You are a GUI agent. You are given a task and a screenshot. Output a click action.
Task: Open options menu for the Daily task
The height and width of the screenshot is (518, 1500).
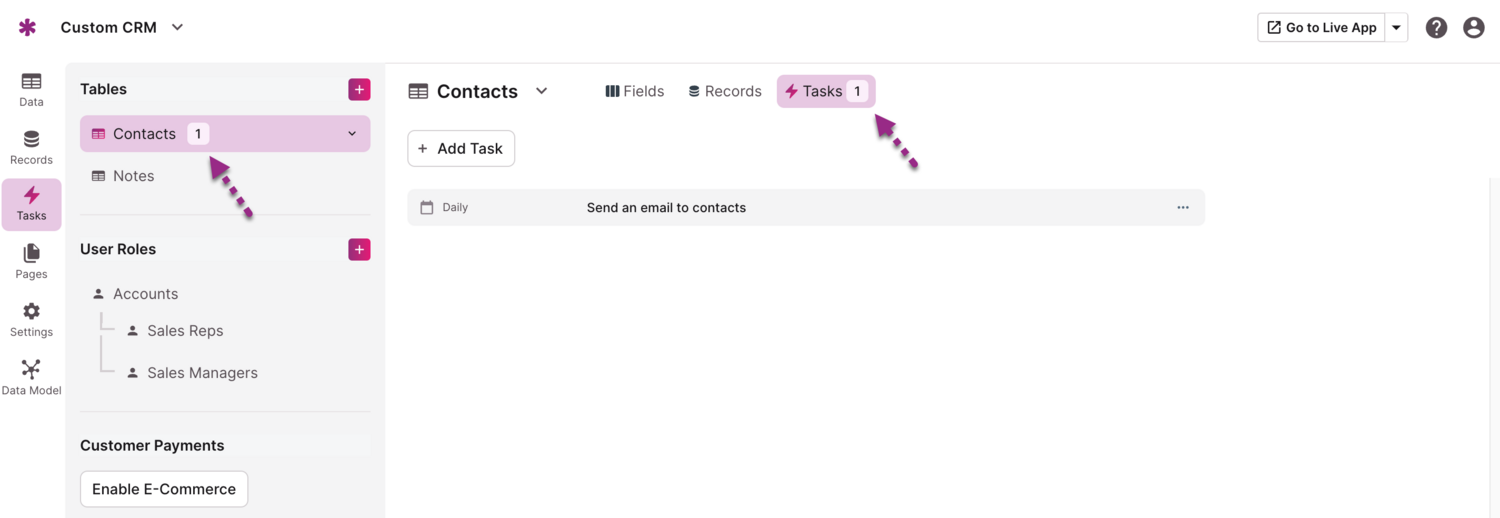click(x=1183, y=208)
